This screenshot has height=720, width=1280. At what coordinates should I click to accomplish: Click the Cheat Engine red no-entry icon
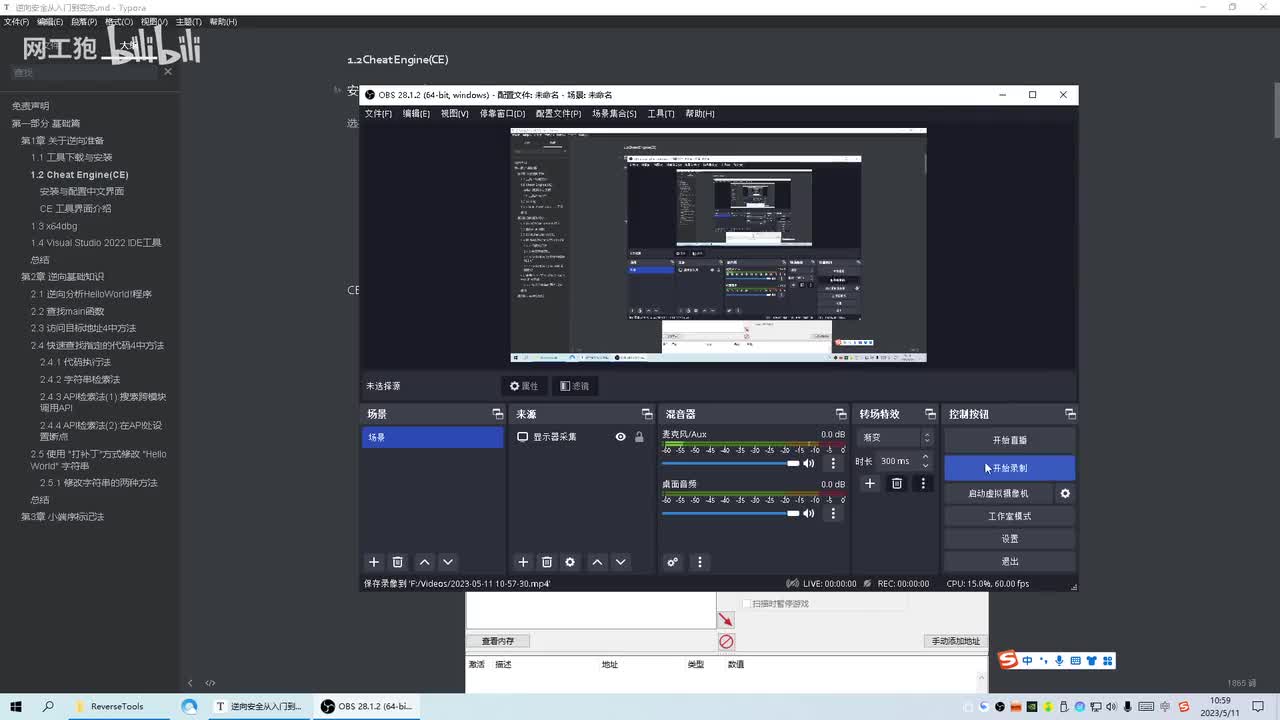coord(726,641)
